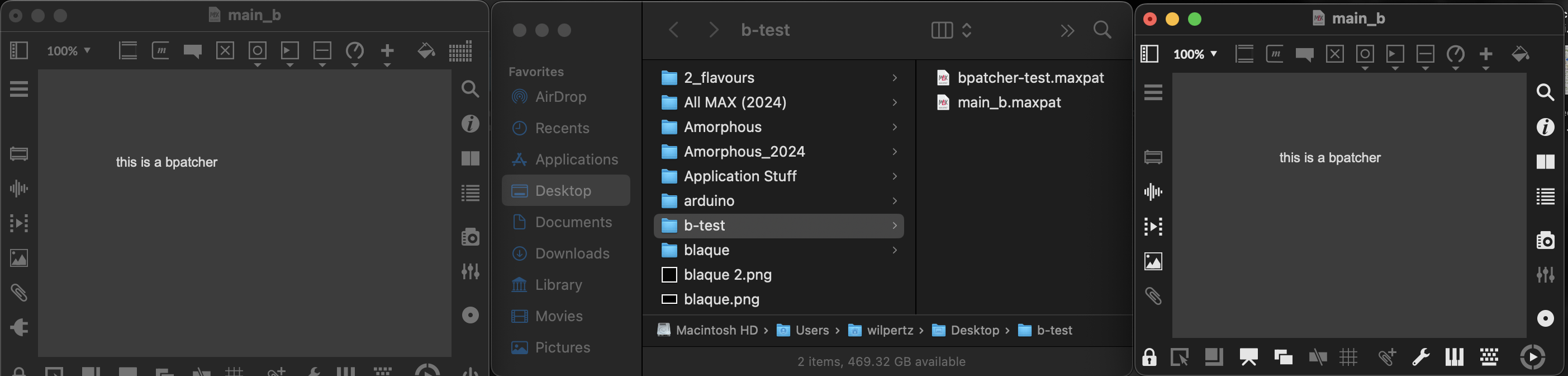
Task: Open the search sidebar in right main_b window
Action: tap(1545, 92)
